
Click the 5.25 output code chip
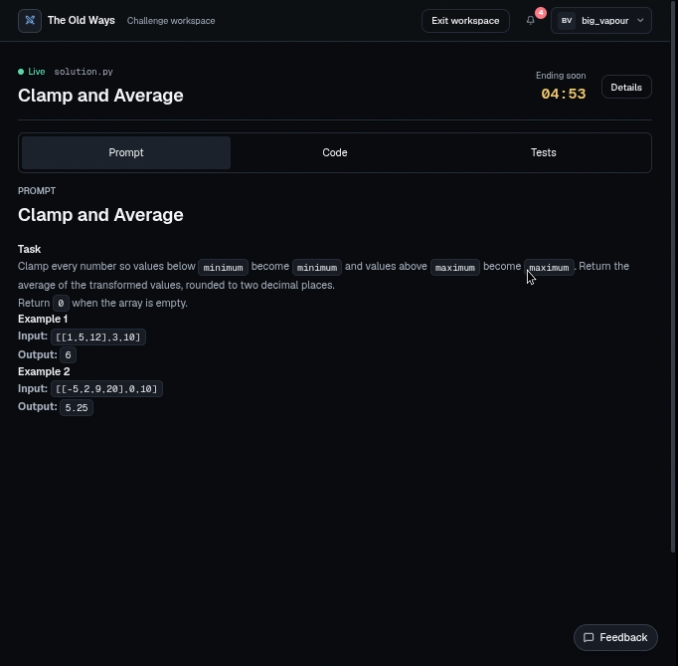76,407
